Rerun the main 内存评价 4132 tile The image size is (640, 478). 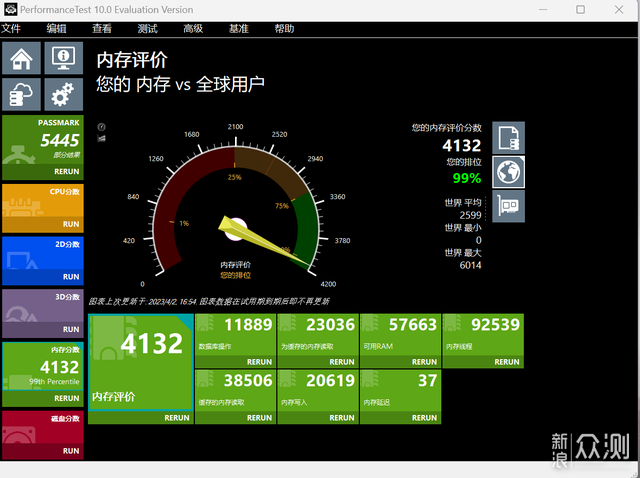pyautogui.click(x=177, y=418)
